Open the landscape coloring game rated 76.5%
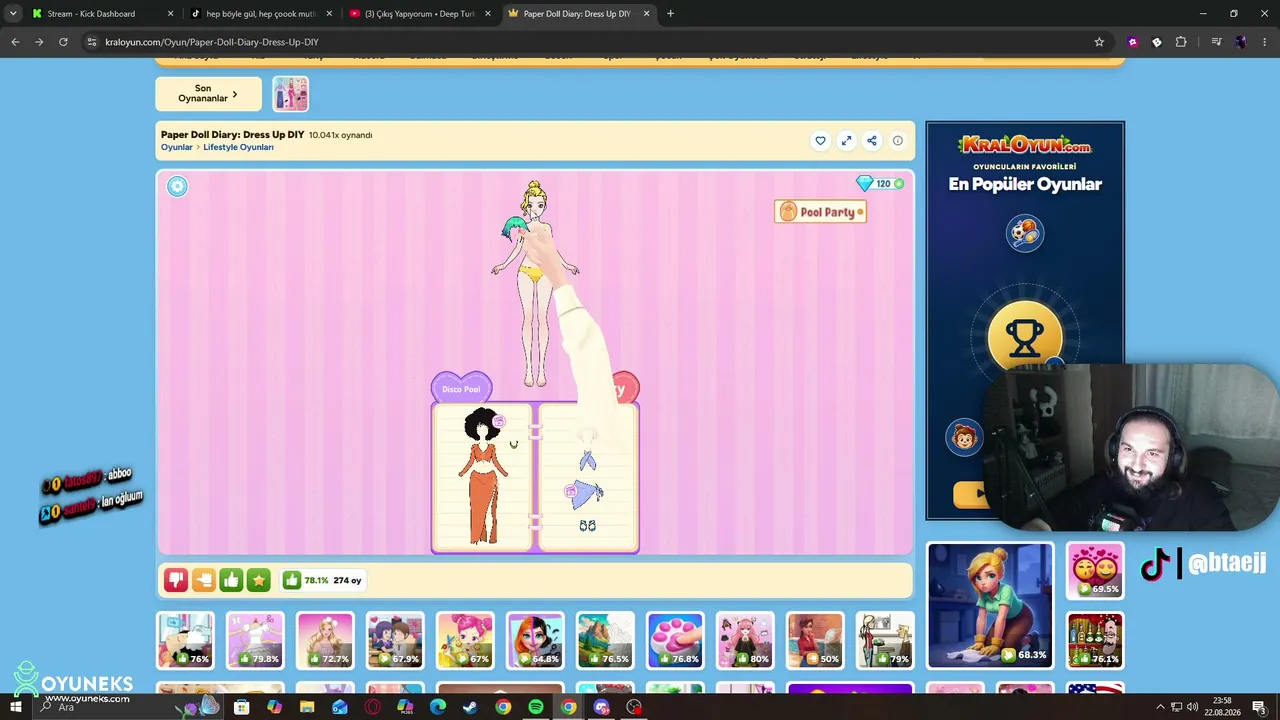Image resolution: width=1280 pixels, height=720 pixels. click(x=605, y=640)
